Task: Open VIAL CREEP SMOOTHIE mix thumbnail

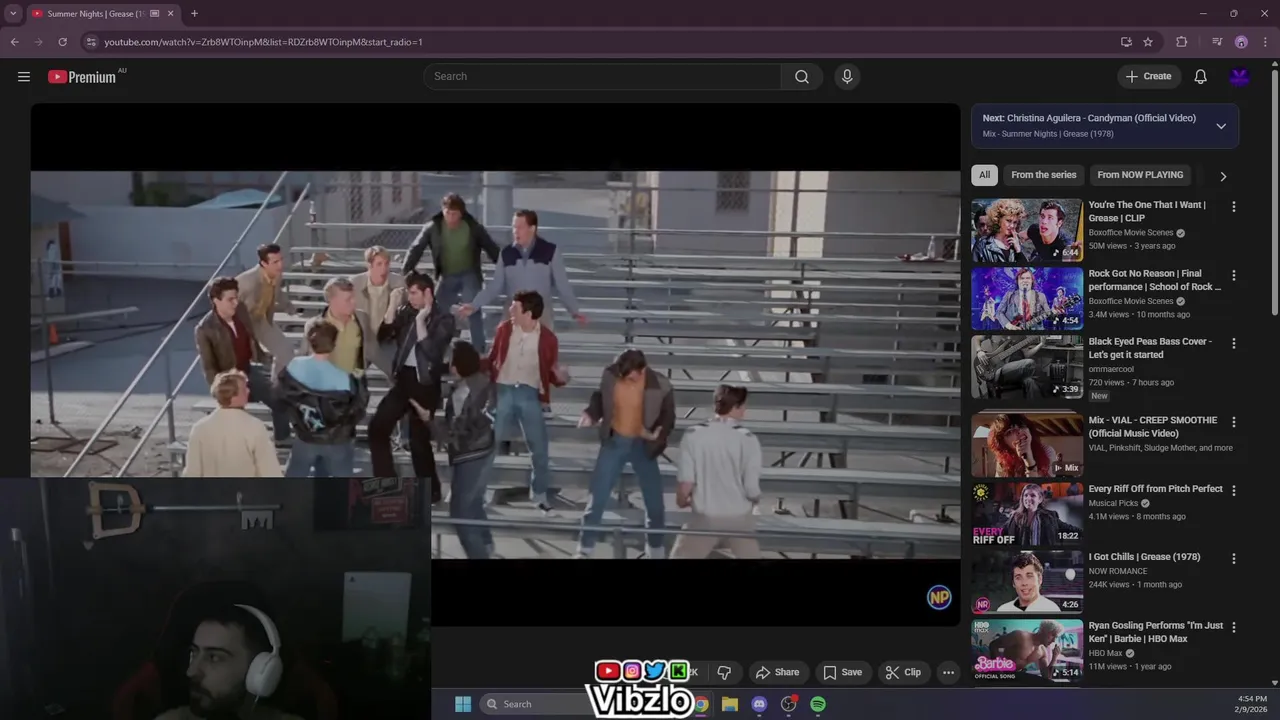Action: [1027, 444]
